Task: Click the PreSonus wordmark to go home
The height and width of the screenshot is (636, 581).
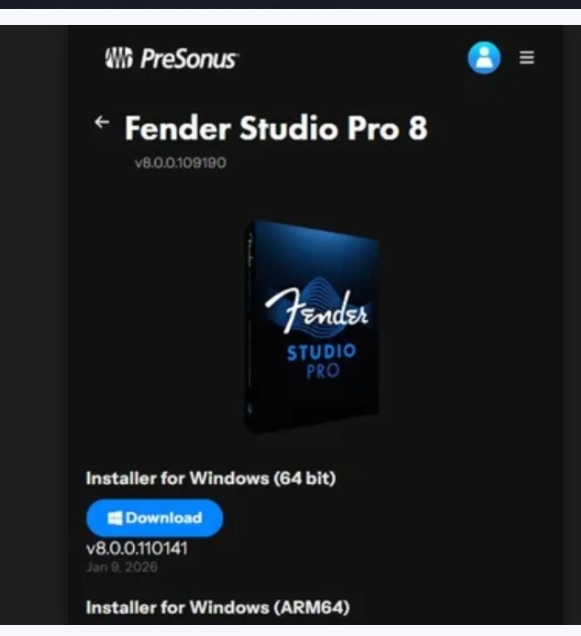Action: click(x=190, y=59)
